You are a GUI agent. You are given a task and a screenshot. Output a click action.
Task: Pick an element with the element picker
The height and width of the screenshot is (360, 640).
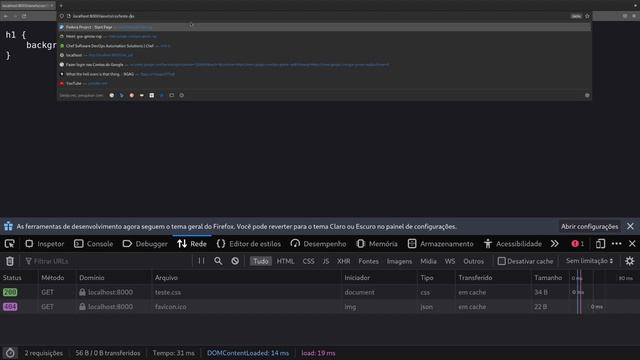pyautogui.click(x=9, y=244)
